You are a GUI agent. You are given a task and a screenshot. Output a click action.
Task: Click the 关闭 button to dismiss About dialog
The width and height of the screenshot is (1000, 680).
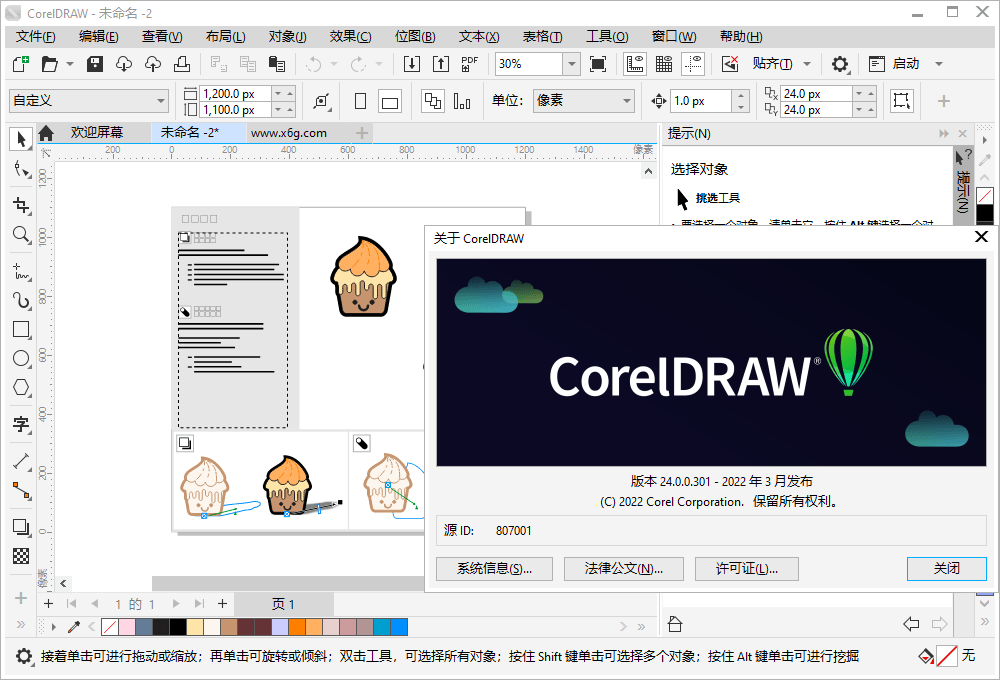(946, 568)
